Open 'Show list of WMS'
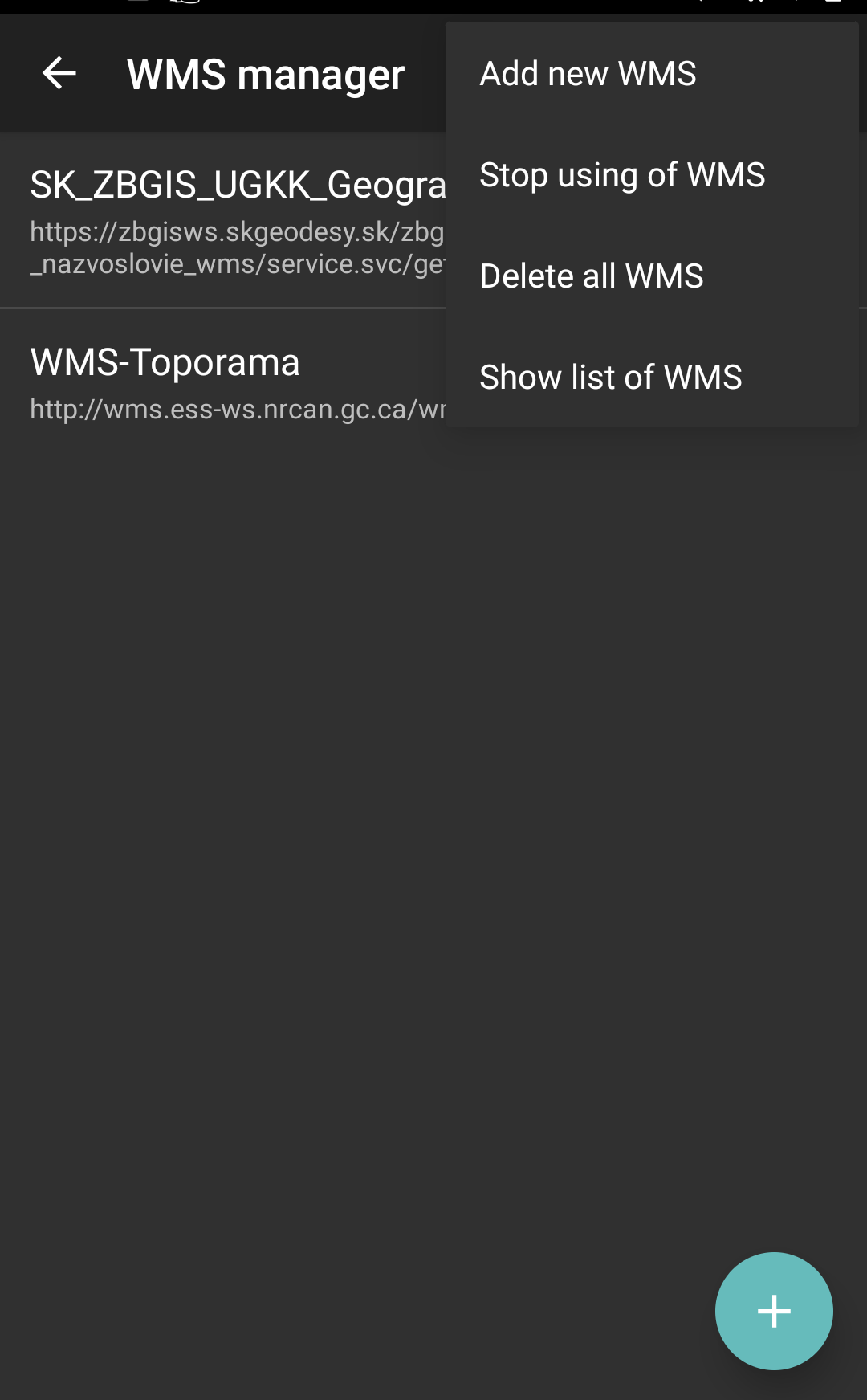 (611, 378)
